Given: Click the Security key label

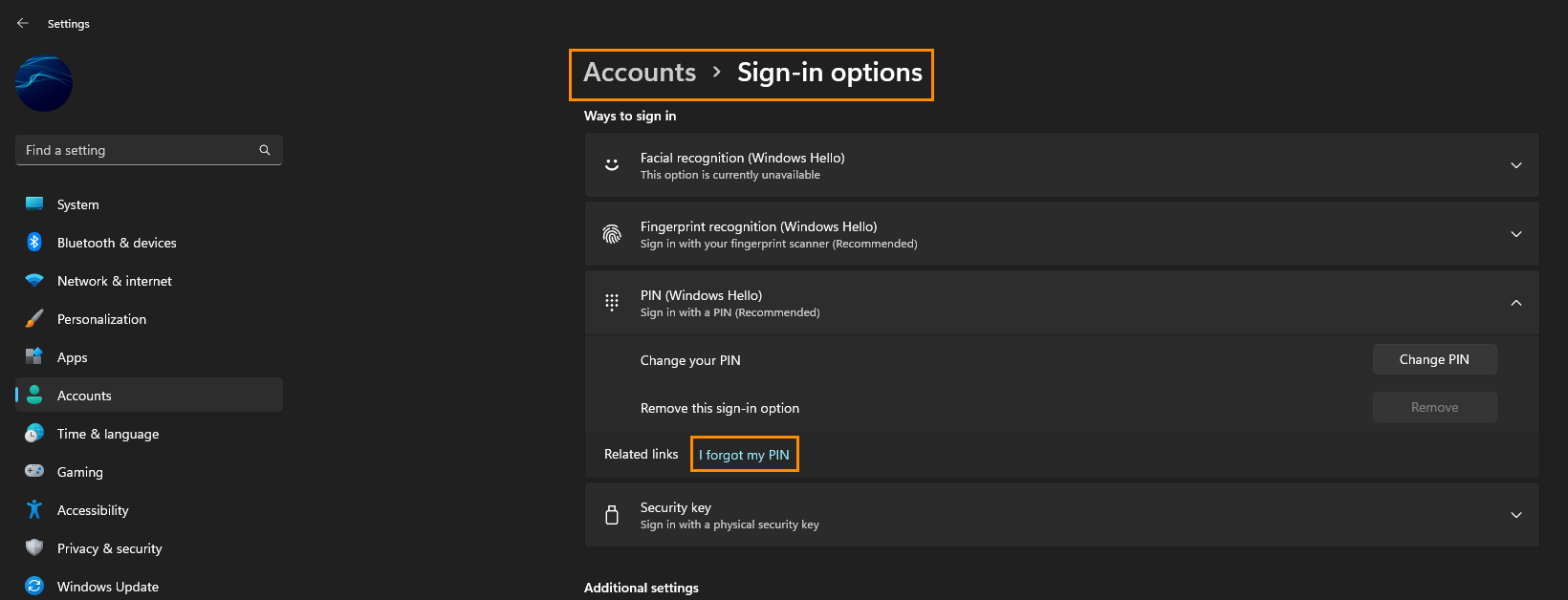Looking at the screenshot, I should click(676, 507).
